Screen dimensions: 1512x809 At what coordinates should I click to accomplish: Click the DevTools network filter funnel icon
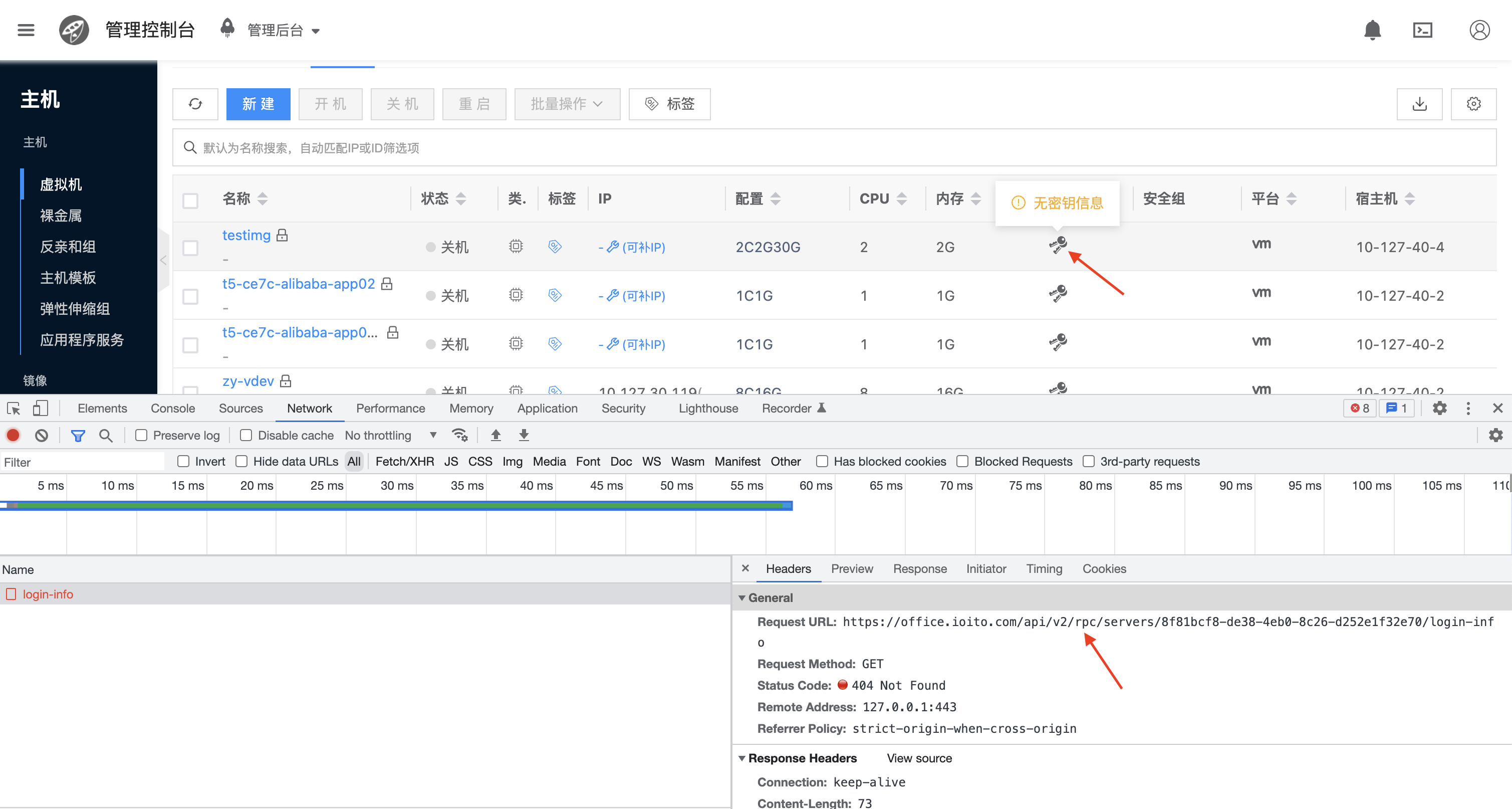coord(78,435)
